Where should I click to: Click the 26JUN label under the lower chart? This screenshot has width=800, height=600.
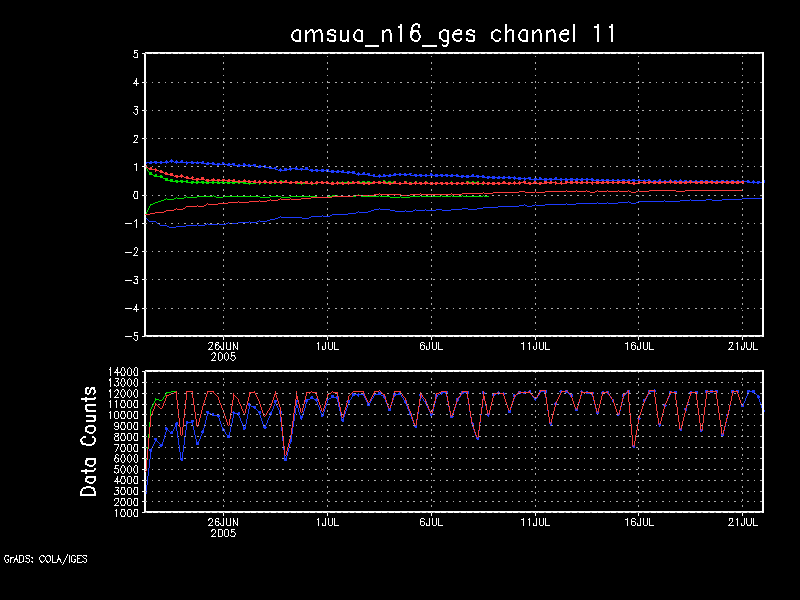223,522
